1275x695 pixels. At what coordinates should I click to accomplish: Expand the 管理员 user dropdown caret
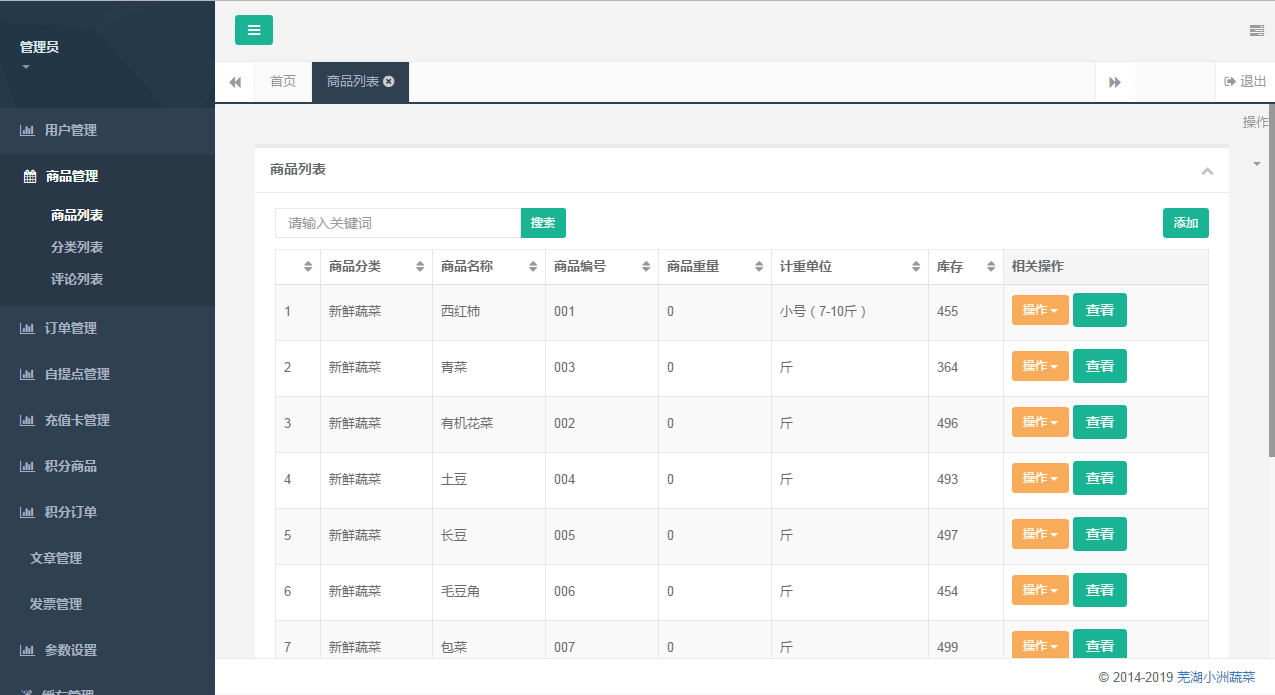pyautogui.click(x=26, y=67)
